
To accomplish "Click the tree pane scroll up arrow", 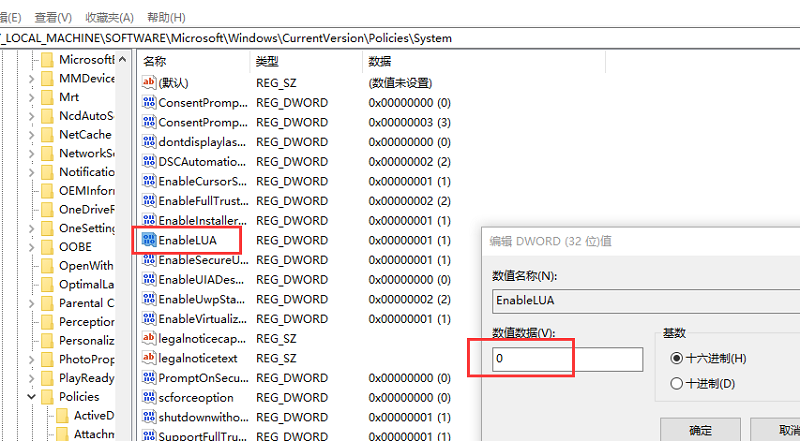I will click(x=122, y=60).
